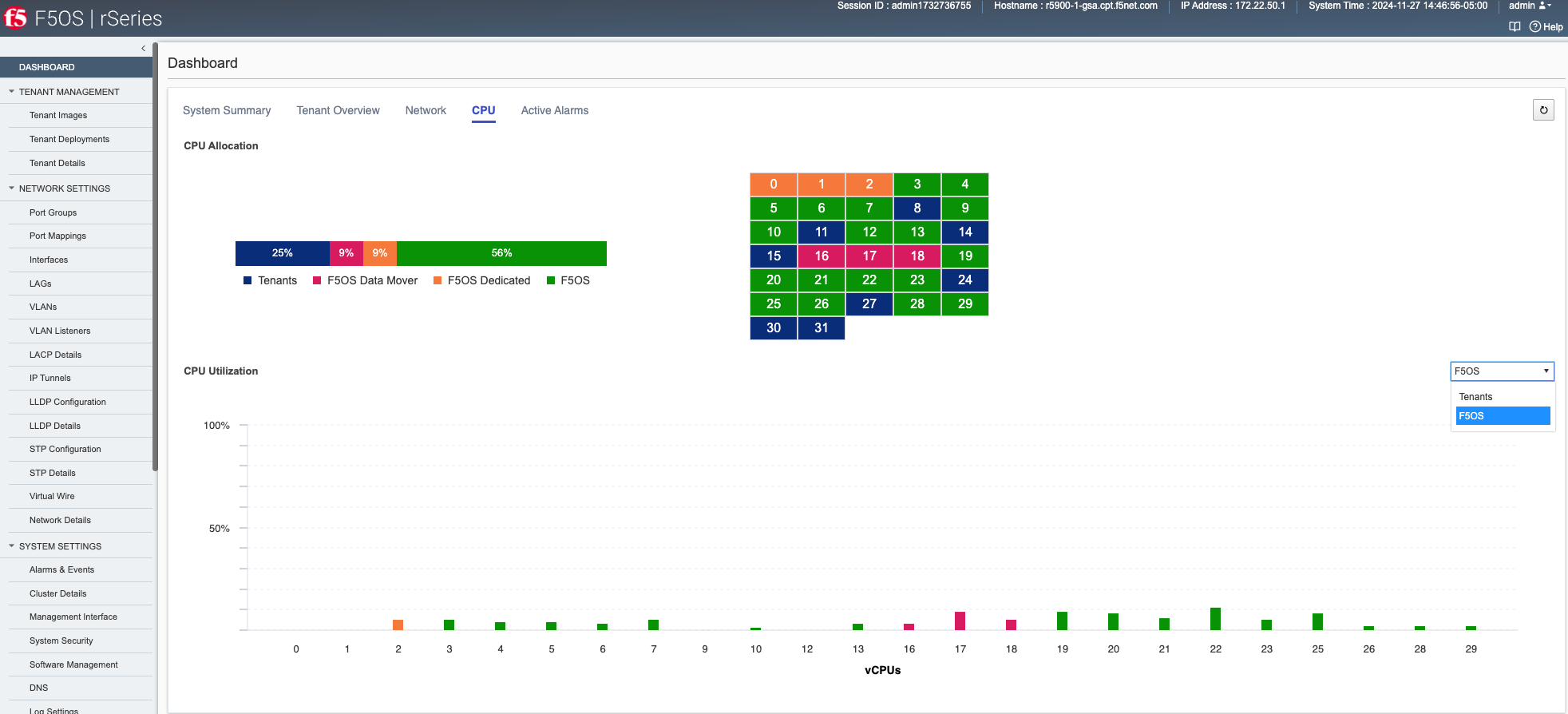The width and height of the screenshot is (1568, 714).
Task: Collapse the Network Settings section
Action: 11,188
